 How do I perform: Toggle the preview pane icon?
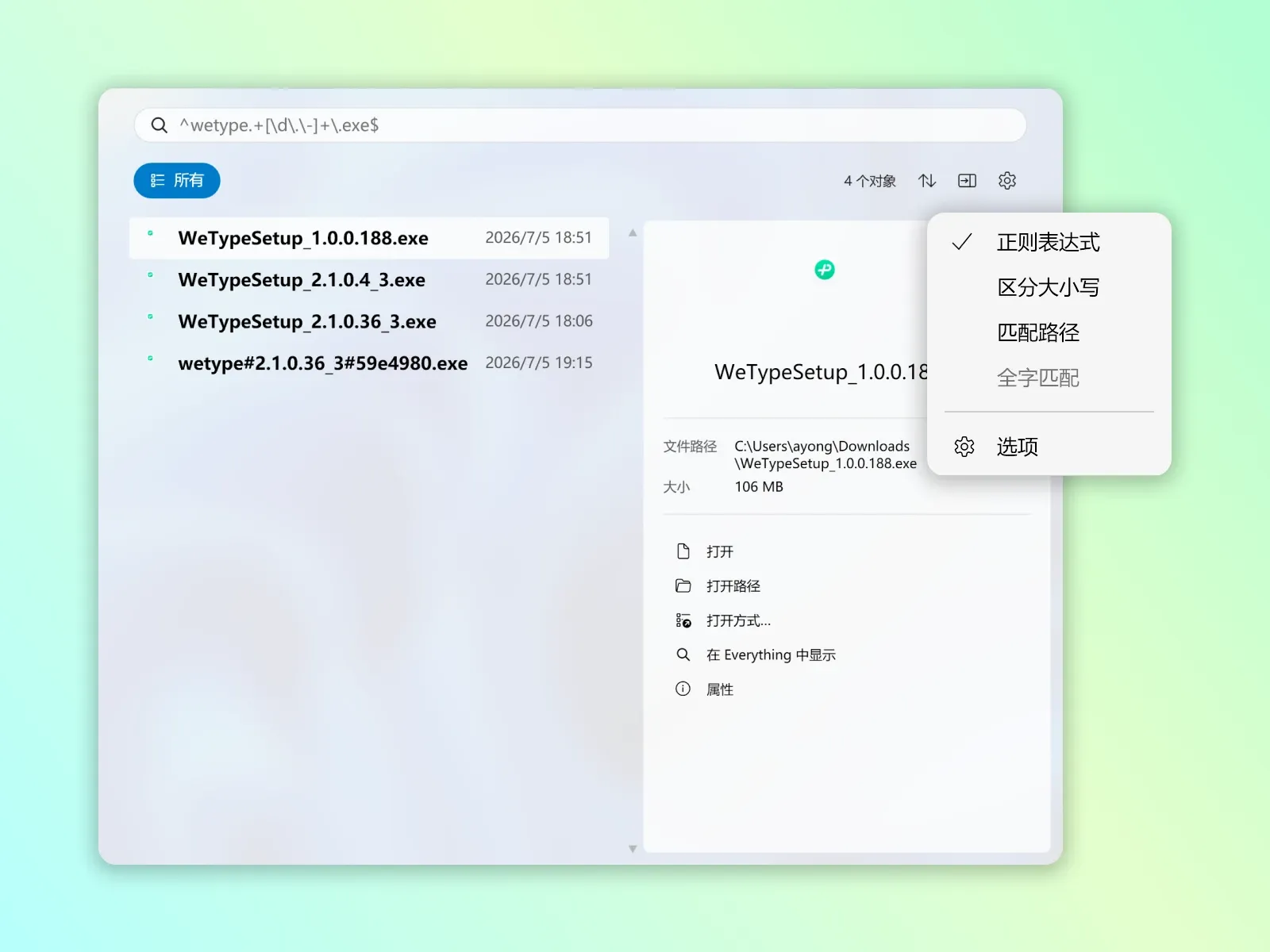click(x=967, y=181)
